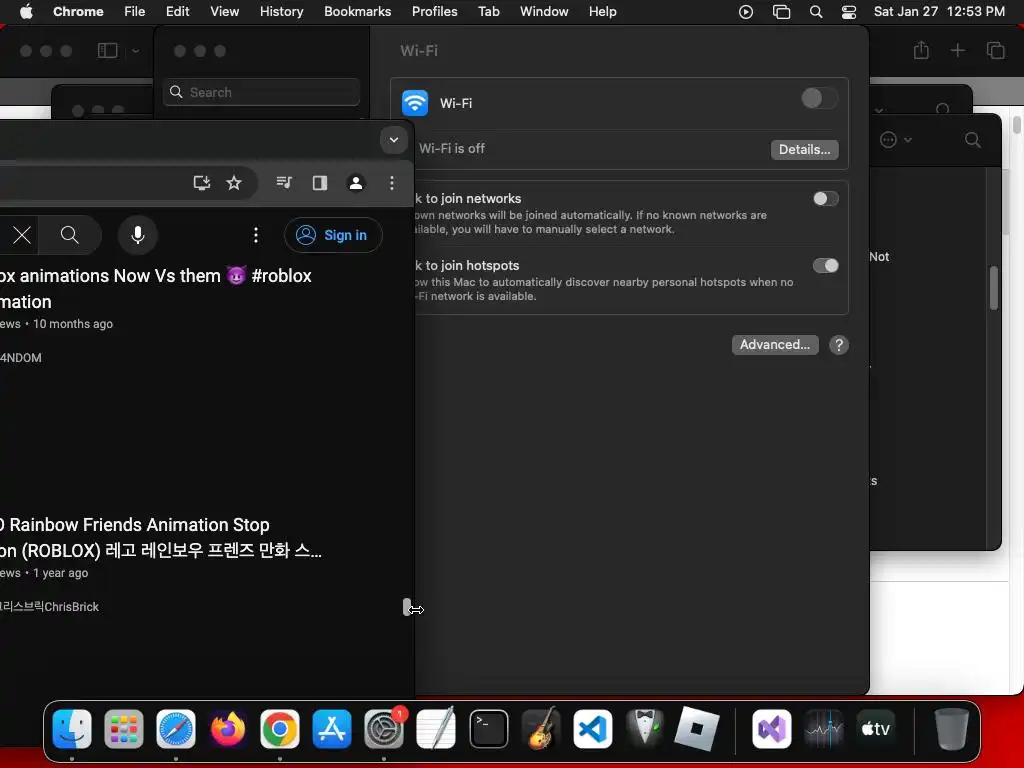This screenshot has width=1024, height=768.
Task: Click the screen mirroring menu bar icon
Action: [x=781, y=12]
